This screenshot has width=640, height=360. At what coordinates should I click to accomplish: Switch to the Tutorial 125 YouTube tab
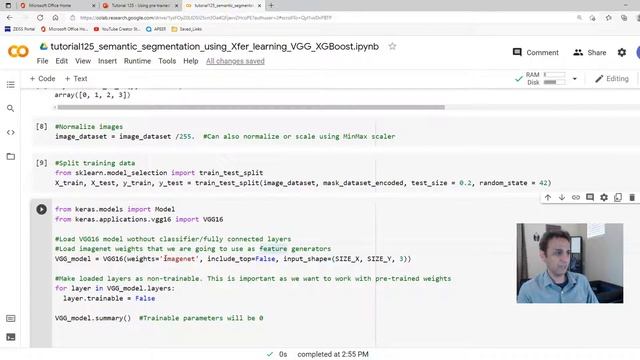pos(140,6)
